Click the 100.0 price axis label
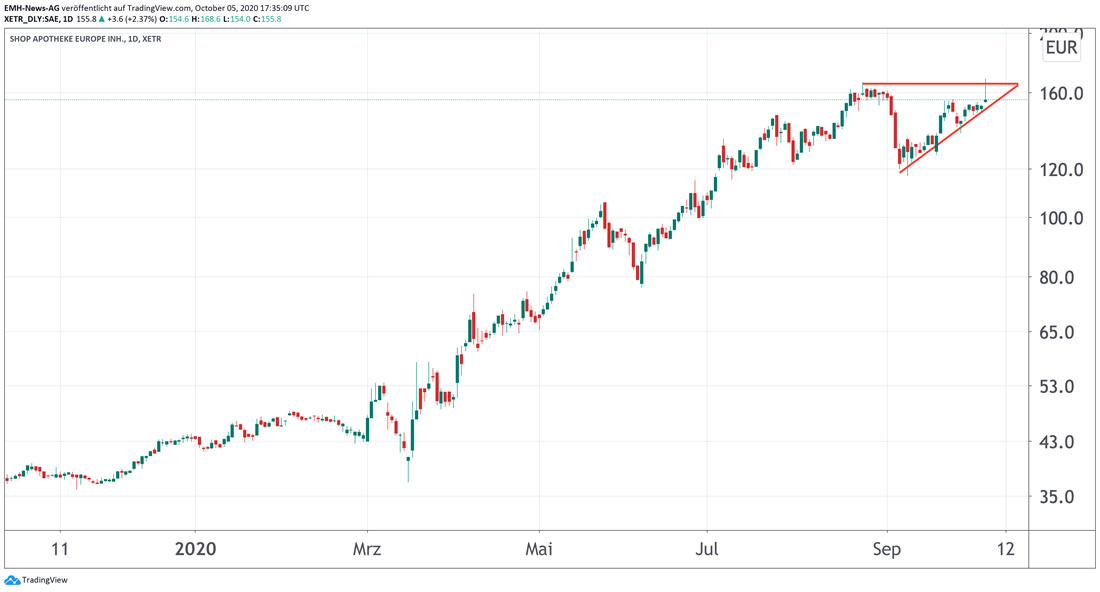1100x592 pixels. (x=1061, y=219)
